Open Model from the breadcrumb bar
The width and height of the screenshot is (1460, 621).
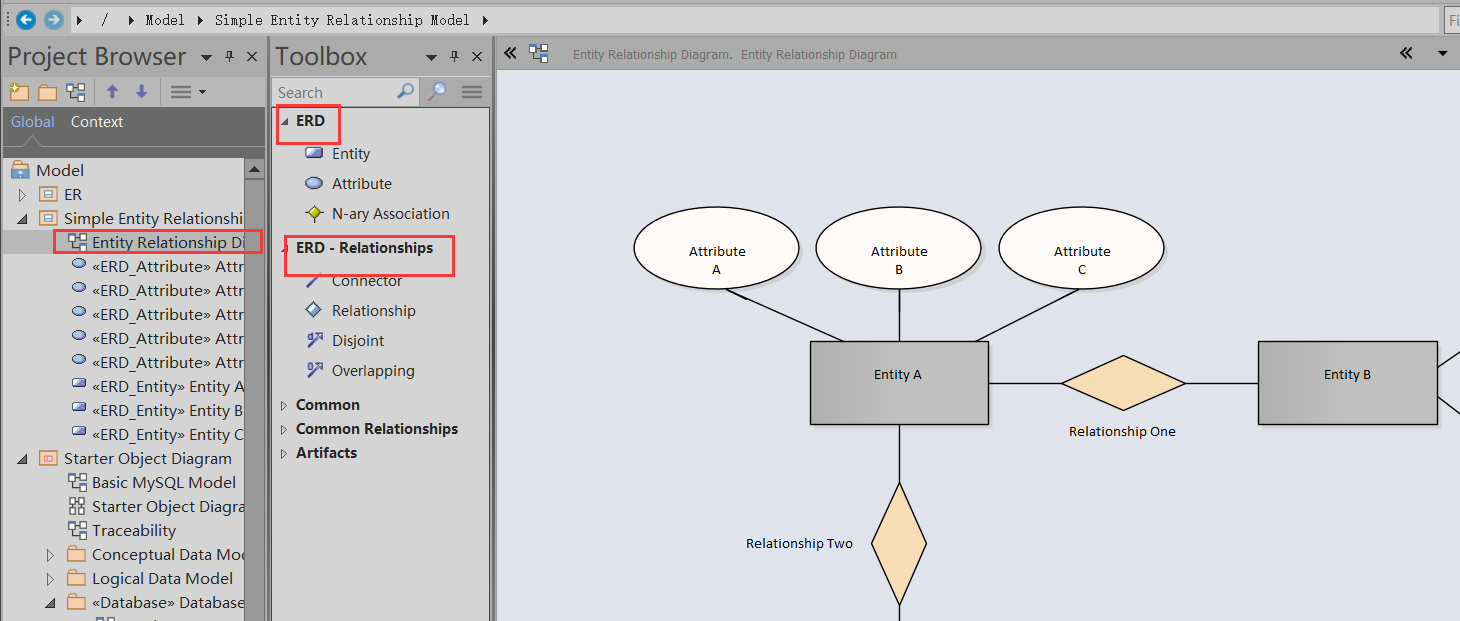tap(165, 19)
